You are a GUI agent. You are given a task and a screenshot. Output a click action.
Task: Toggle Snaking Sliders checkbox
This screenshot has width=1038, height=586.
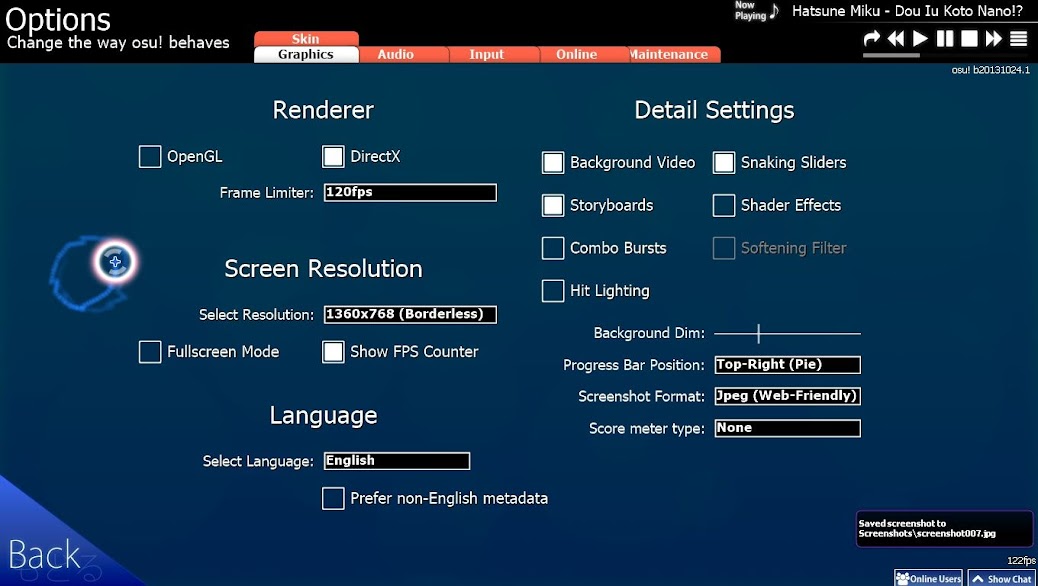[724, 163]
